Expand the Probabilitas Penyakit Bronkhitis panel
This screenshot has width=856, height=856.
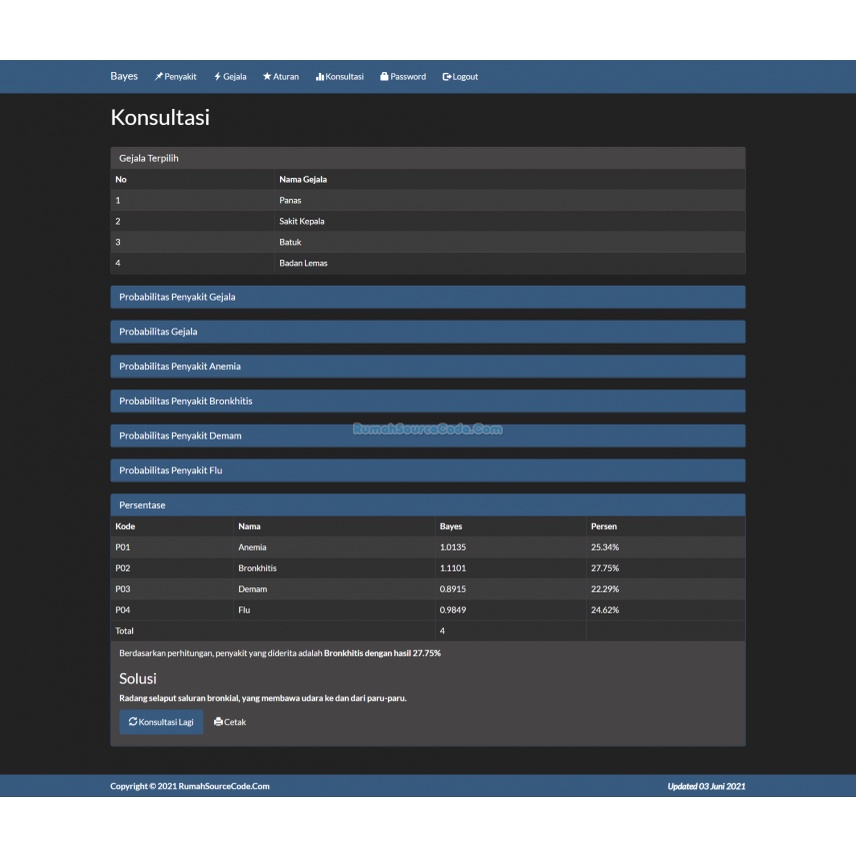(x=428, y=400)
